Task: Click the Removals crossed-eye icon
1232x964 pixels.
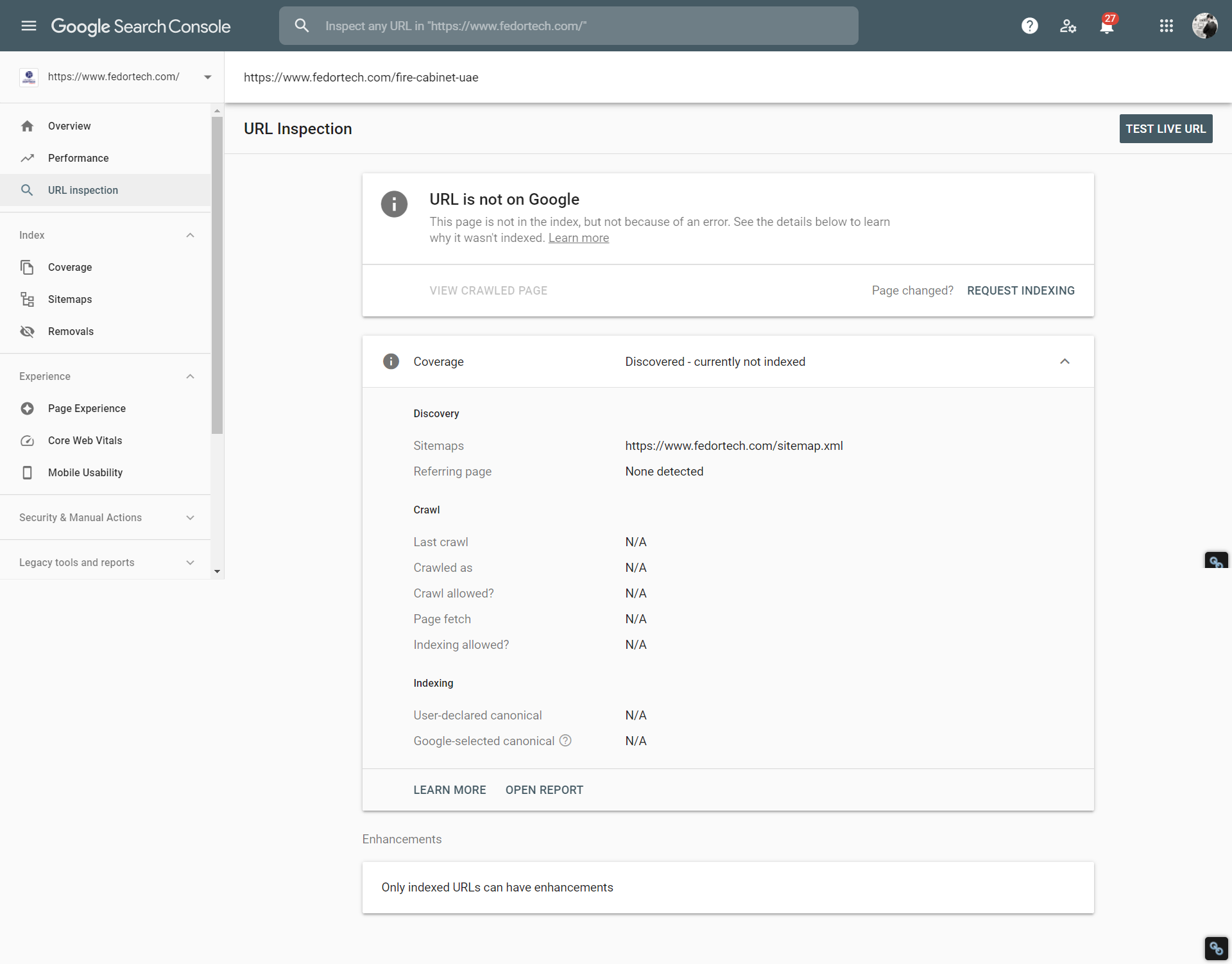Action: pos(27,331)
